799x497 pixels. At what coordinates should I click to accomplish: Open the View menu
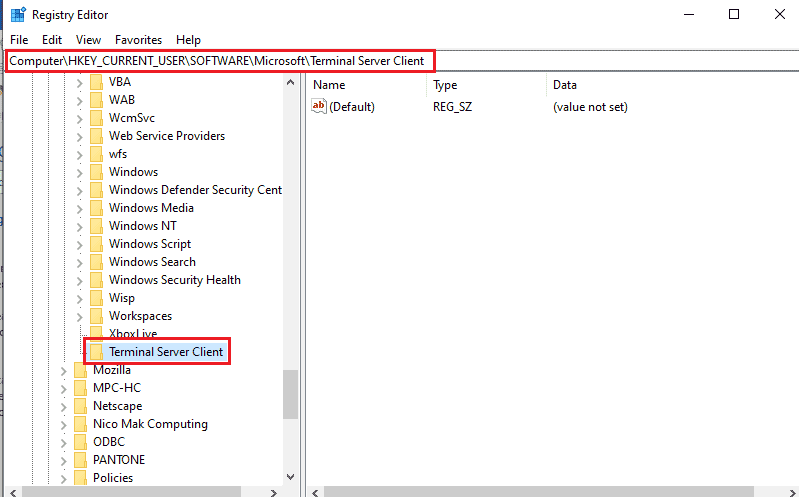coord(88,40)
